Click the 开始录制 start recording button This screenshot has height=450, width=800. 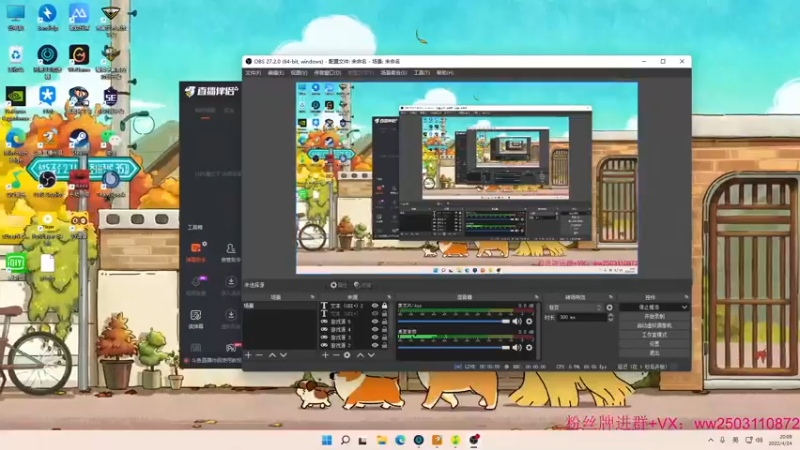point(654,316)
